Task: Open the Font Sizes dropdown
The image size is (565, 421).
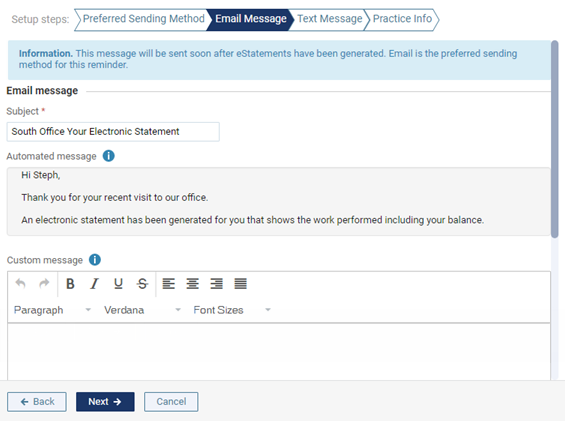Action: [232, 310]
